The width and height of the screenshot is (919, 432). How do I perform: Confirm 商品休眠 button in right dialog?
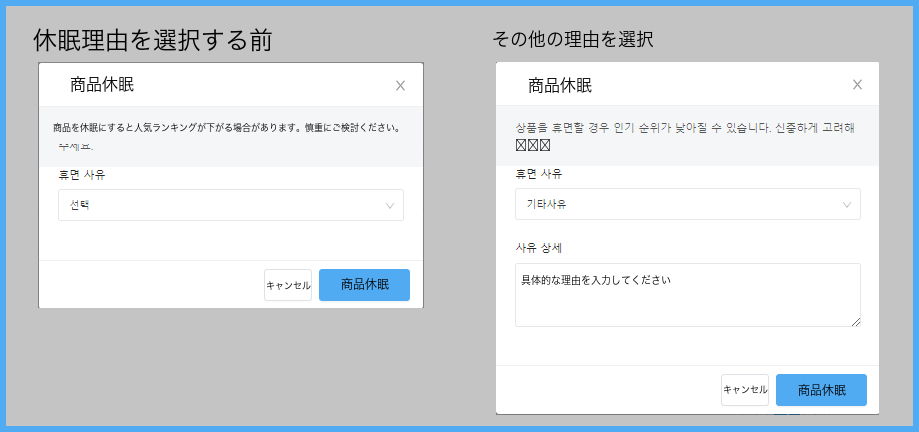point(821,390)
